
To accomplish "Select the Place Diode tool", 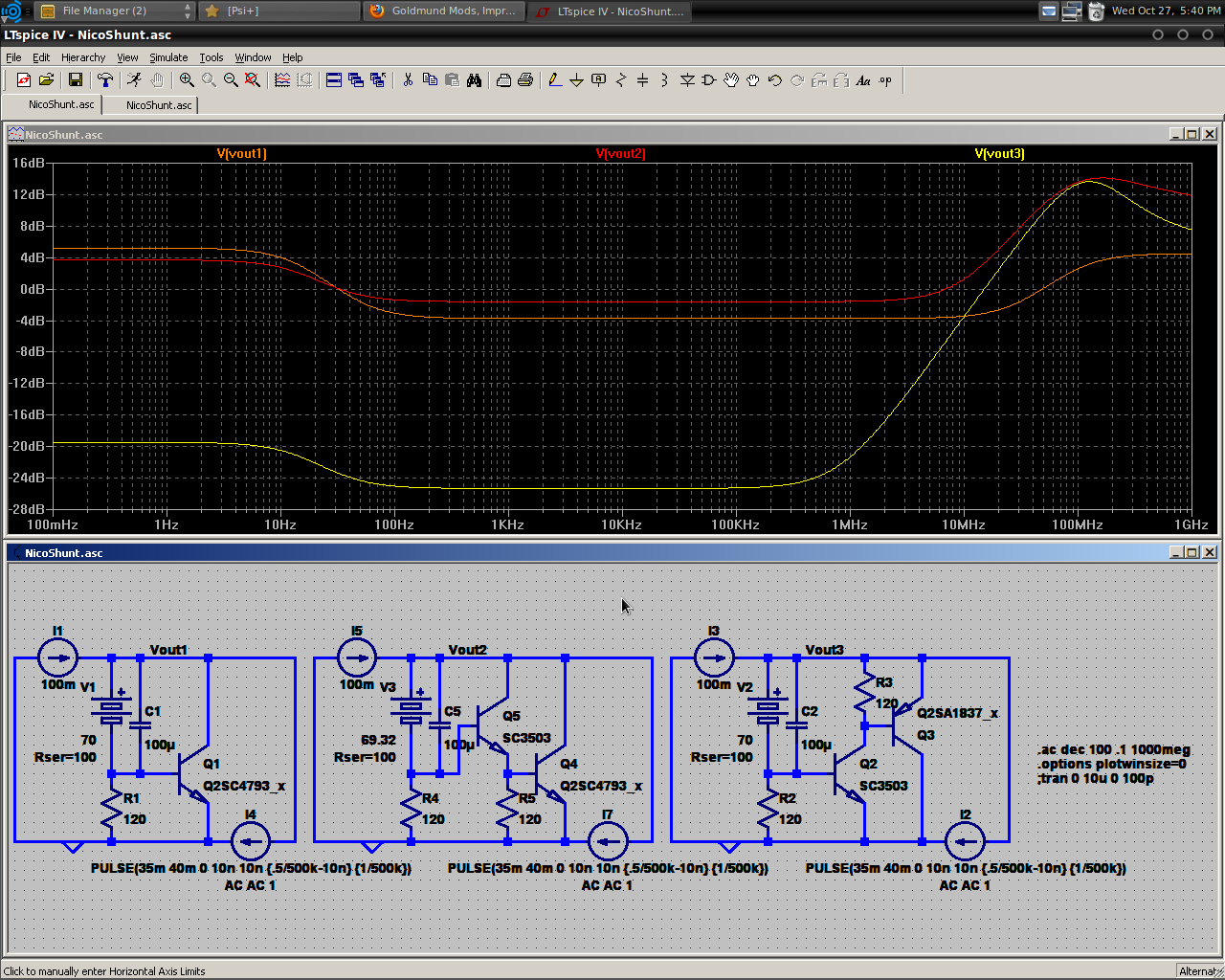I will coord(687,80).
